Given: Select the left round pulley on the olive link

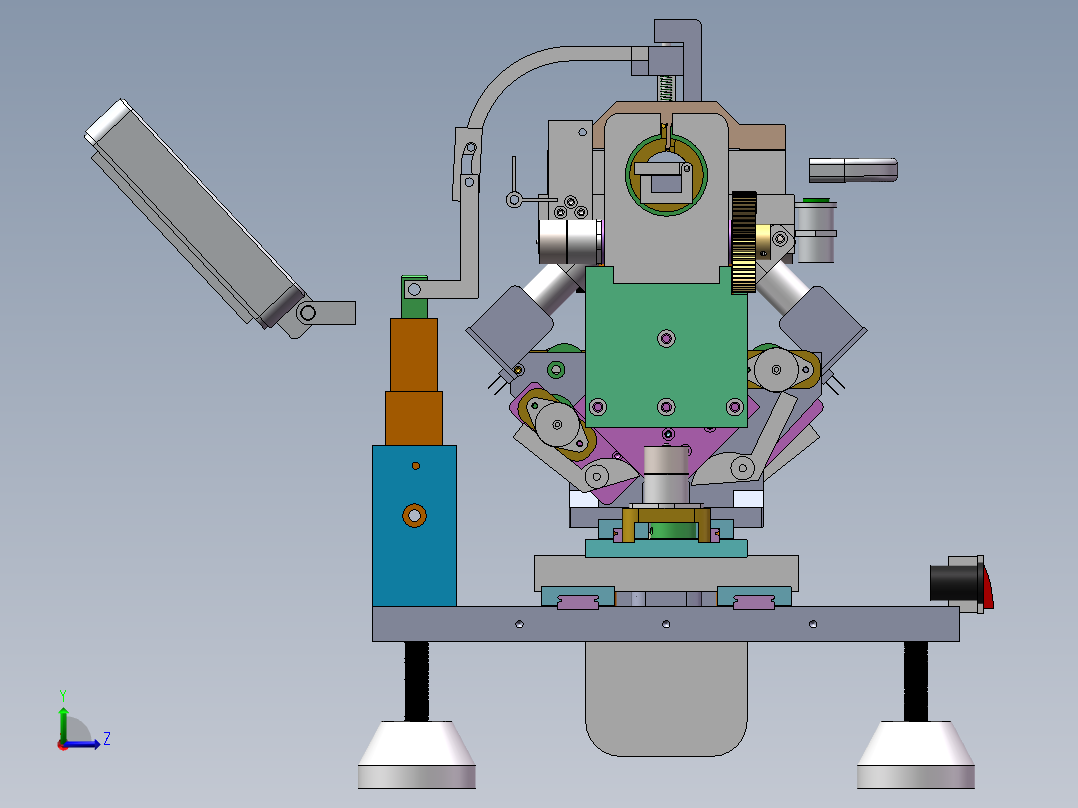Looking at the screenshot, I should (557, 424).
